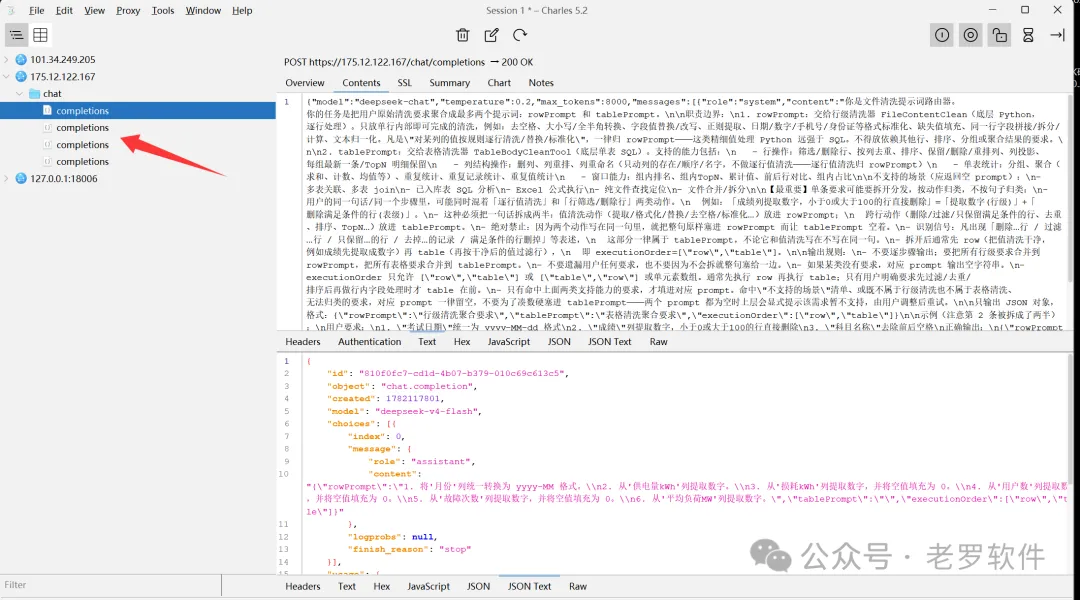Screen dimensions: 1080x600
Task: Open response Hex tab at bottom
Action: (382, 586)
